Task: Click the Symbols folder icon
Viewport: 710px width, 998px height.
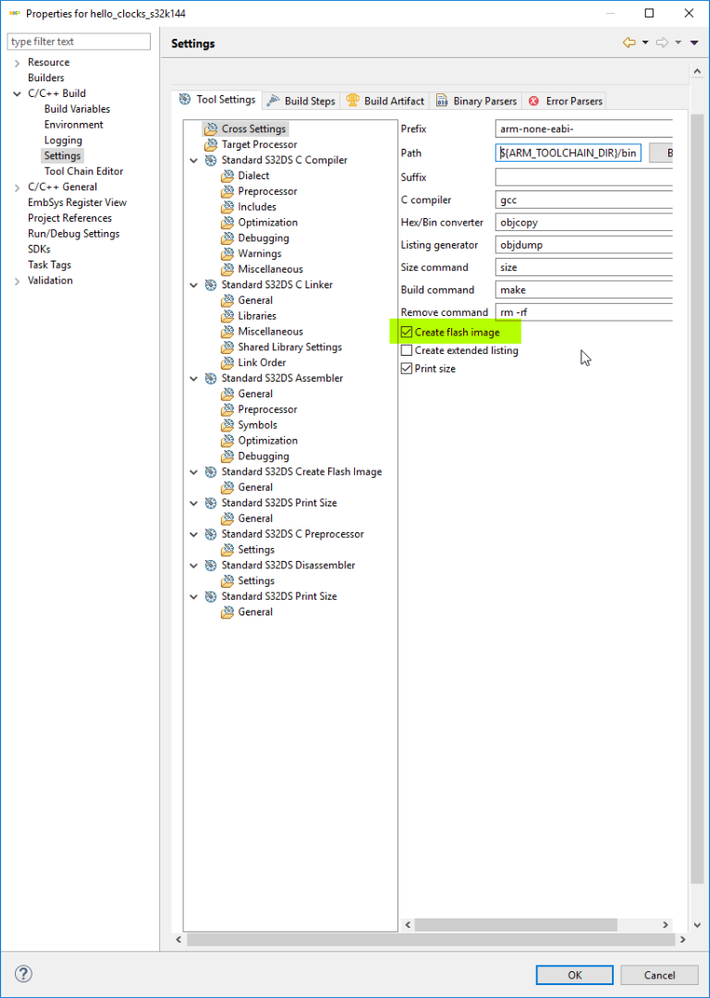Action: tap(227, 426)
